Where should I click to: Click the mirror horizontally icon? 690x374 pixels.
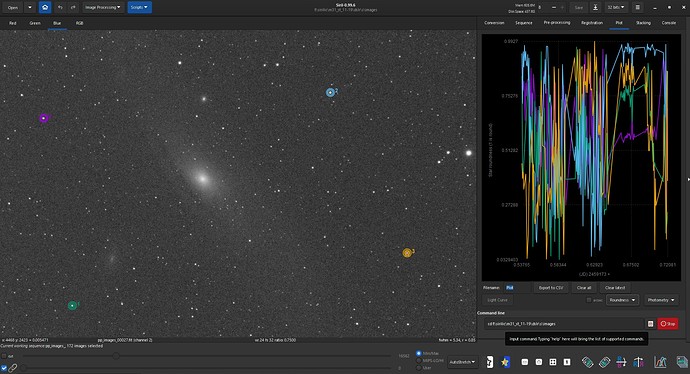[x=621, y=362]
